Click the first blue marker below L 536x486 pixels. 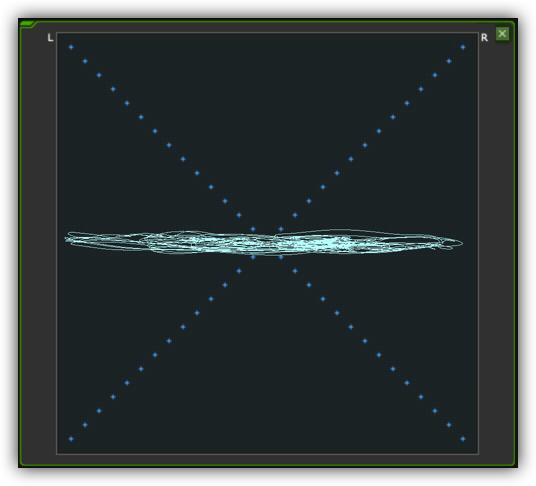point(71,47)
